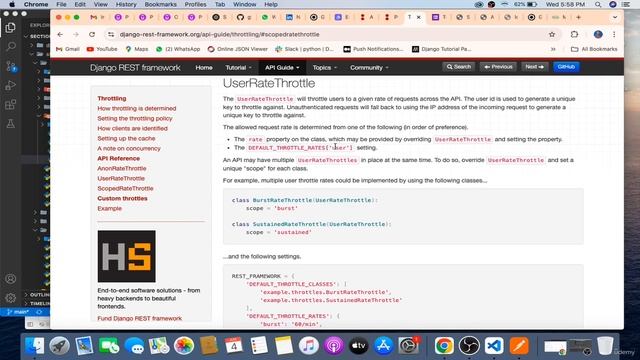Switch to the Gmail tab in Chrome

[97, 18]
